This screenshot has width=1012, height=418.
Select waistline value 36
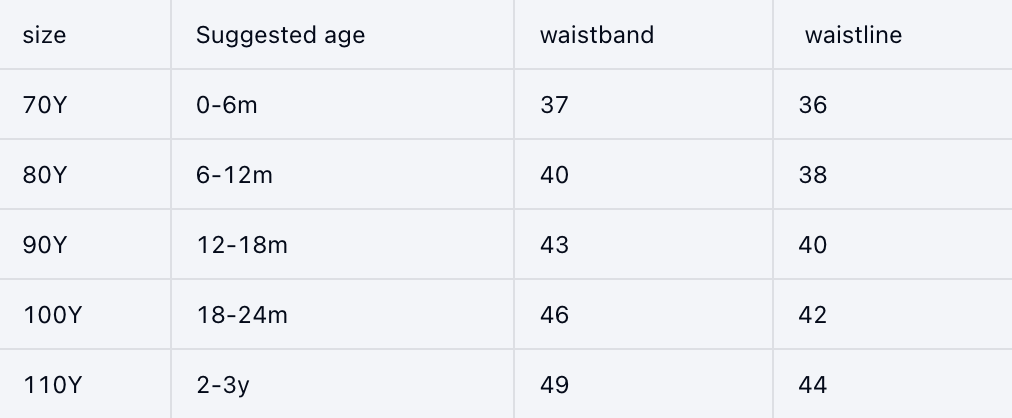pos(813,104)
